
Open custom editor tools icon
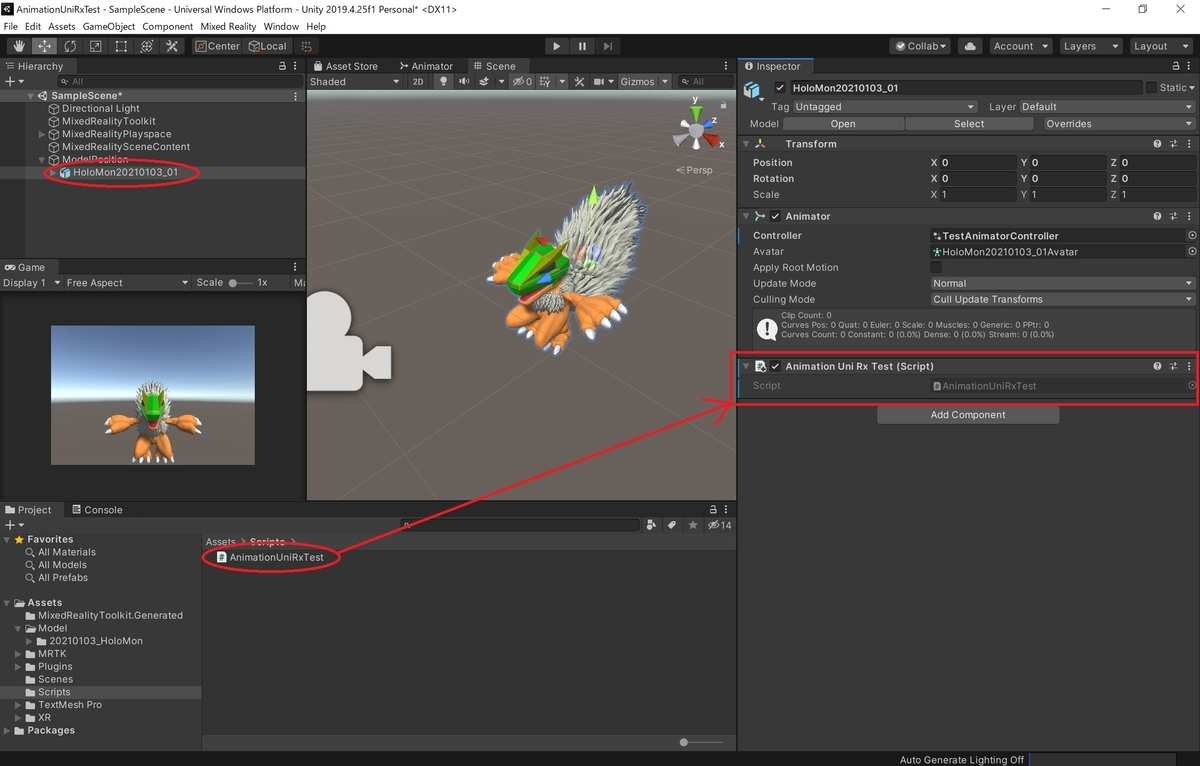click(172, 46)
